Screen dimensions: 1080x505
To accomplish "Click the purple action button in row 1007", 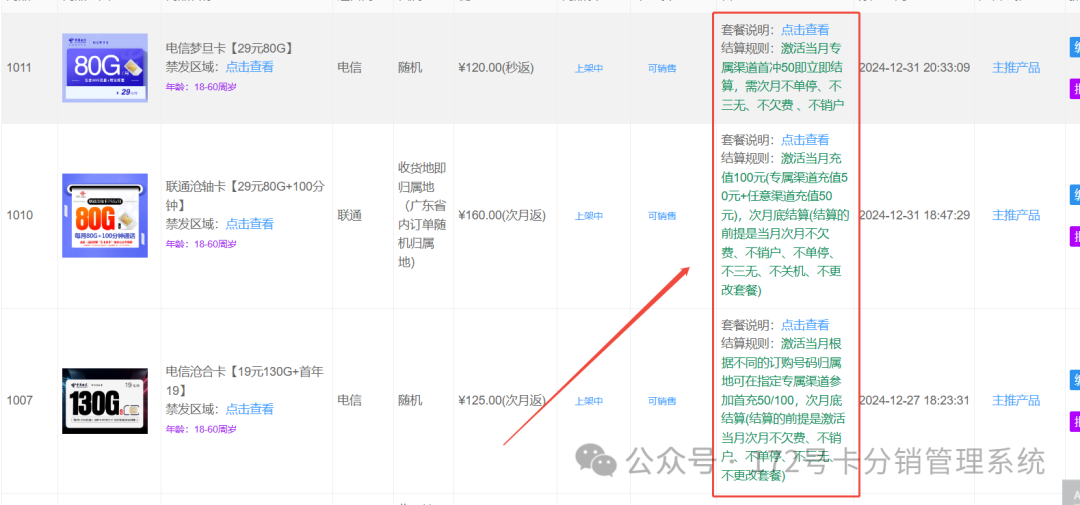I will click(1074, 421).
